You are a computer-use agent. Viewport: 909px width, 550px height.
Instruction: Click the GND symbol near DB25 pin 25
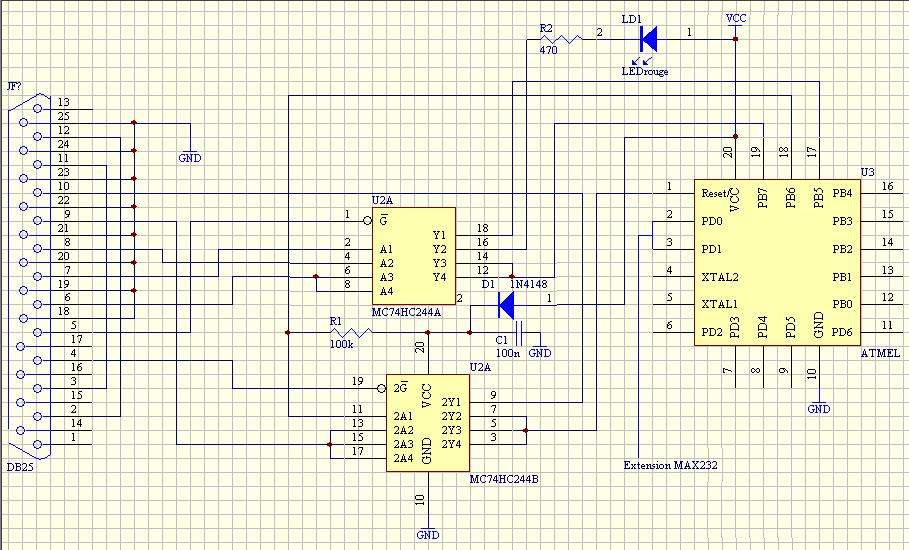[190, 155]
